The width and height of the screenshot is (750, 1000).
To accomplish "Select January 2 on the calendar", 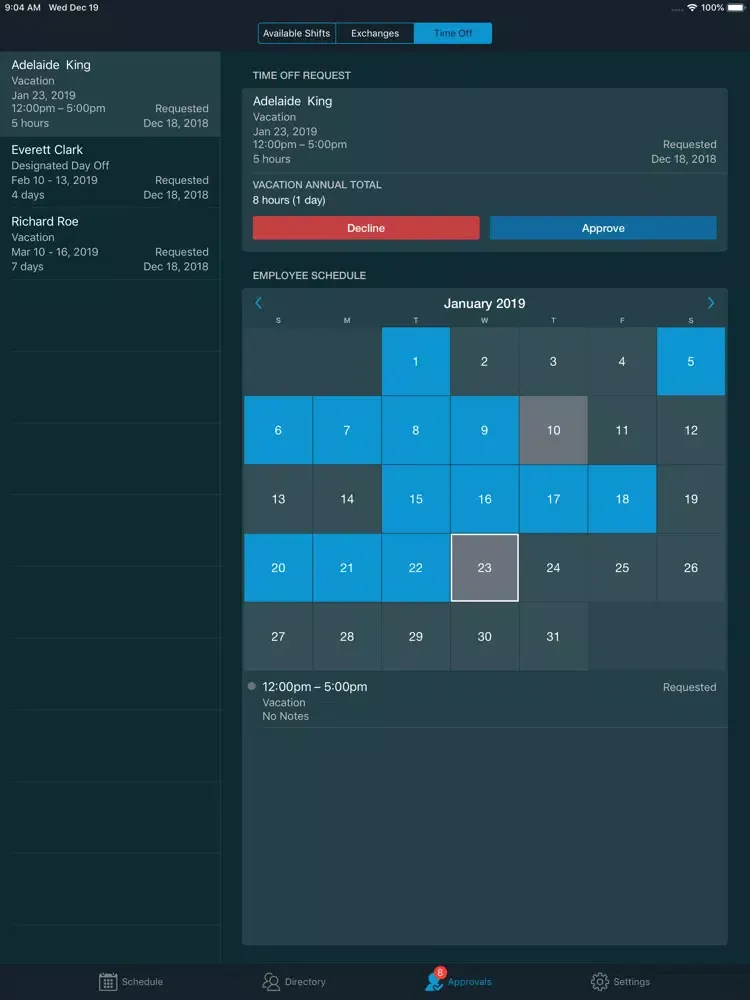I will (x=485, y=362).
